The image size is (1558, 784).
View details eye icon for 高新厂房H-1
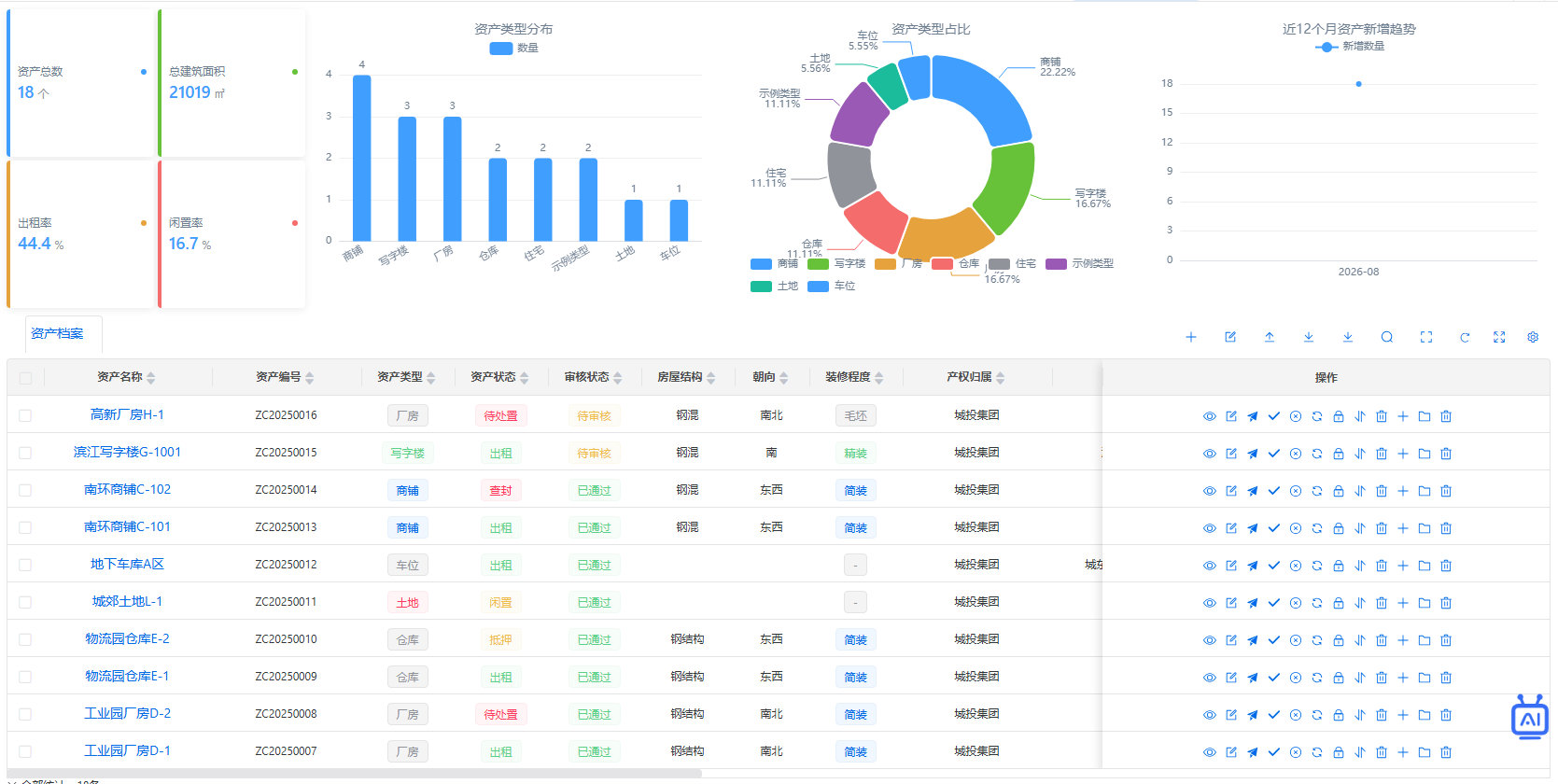pos(1209,416)
